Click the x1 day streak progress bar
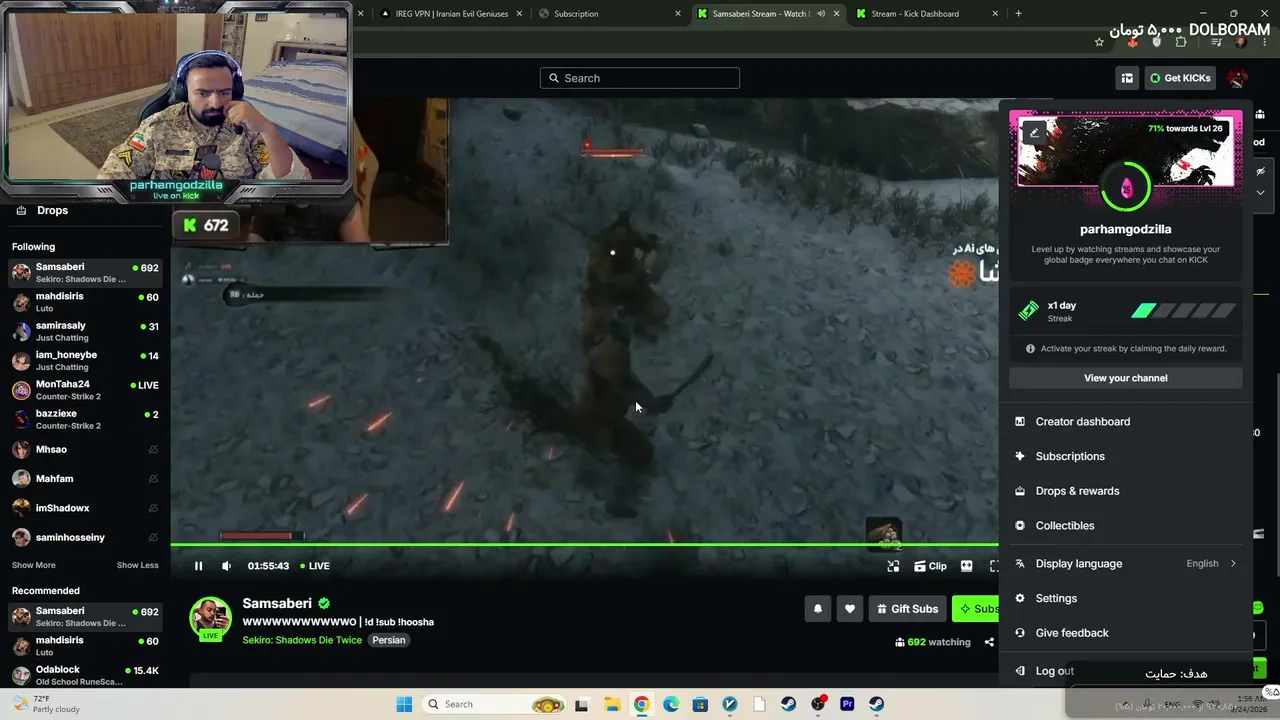The image size is (1280, 720). [1184, 312]
